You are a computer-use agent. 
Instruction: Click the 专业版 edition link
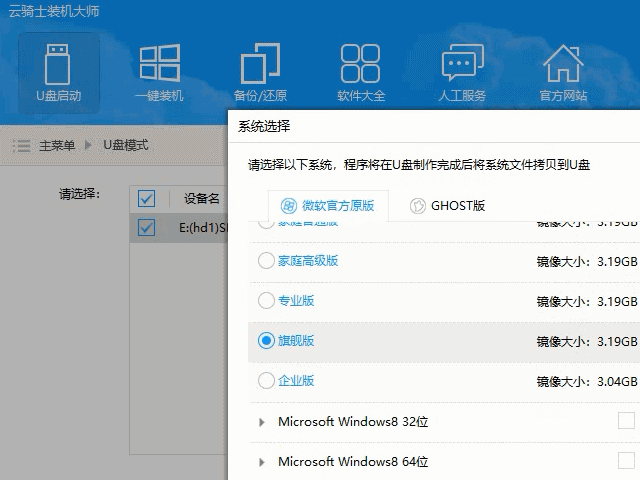click(x=296, y=301)
